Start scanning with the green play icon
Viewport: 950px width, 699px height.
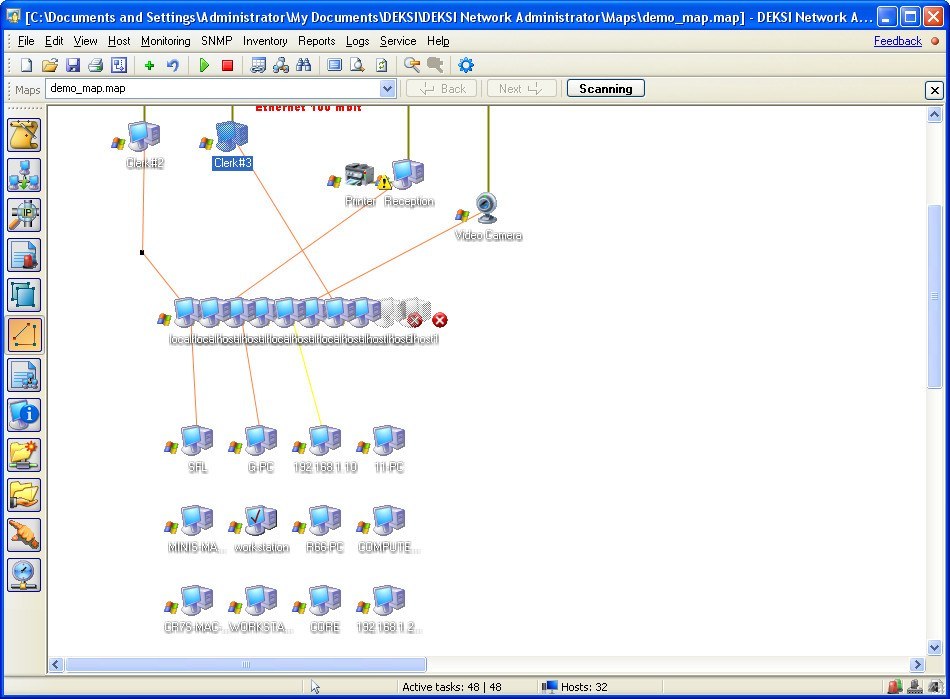pos(204,65)
